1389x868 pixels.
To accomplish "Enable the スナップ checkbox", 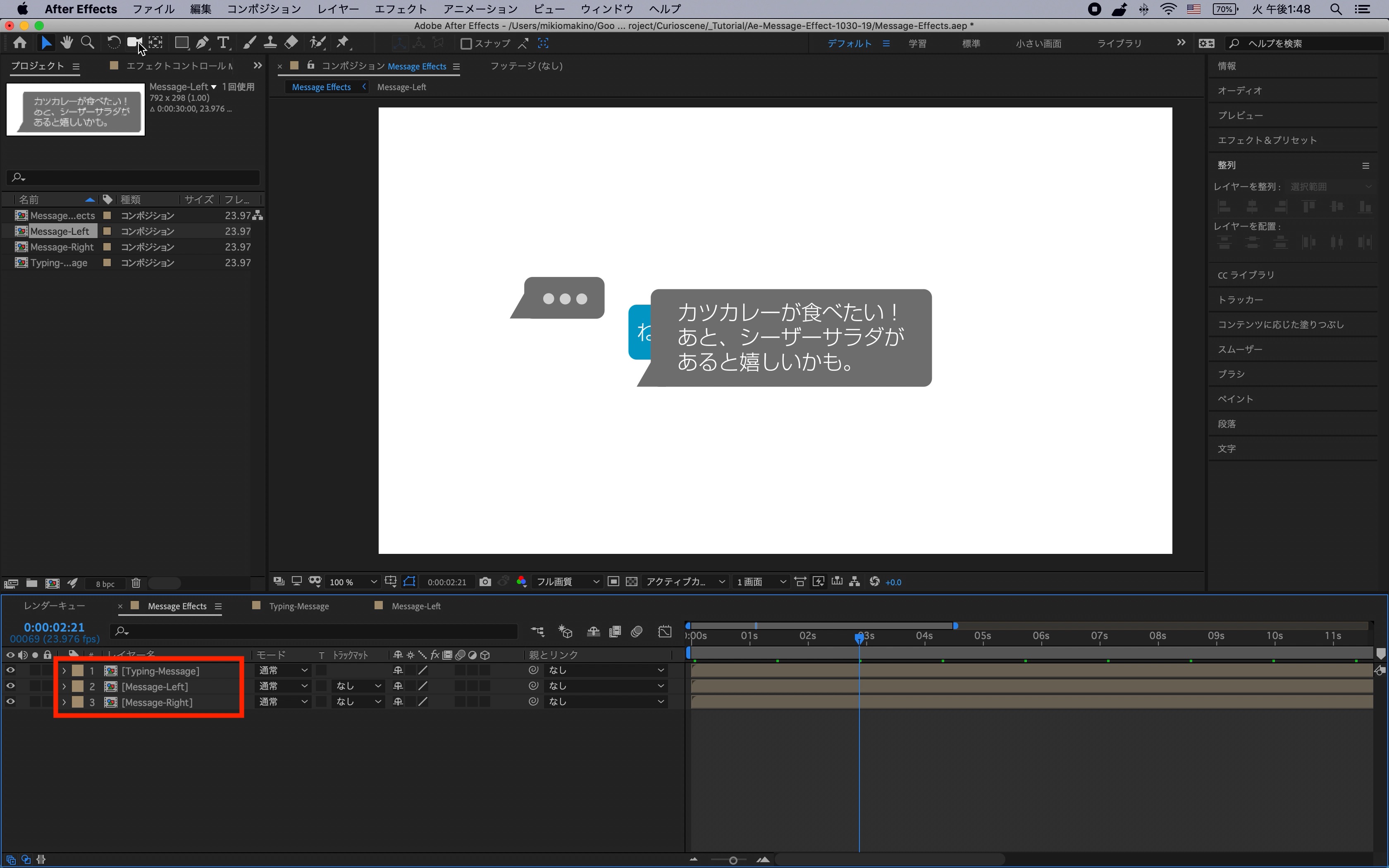I will pyautogui.click(x=466, y=44).
